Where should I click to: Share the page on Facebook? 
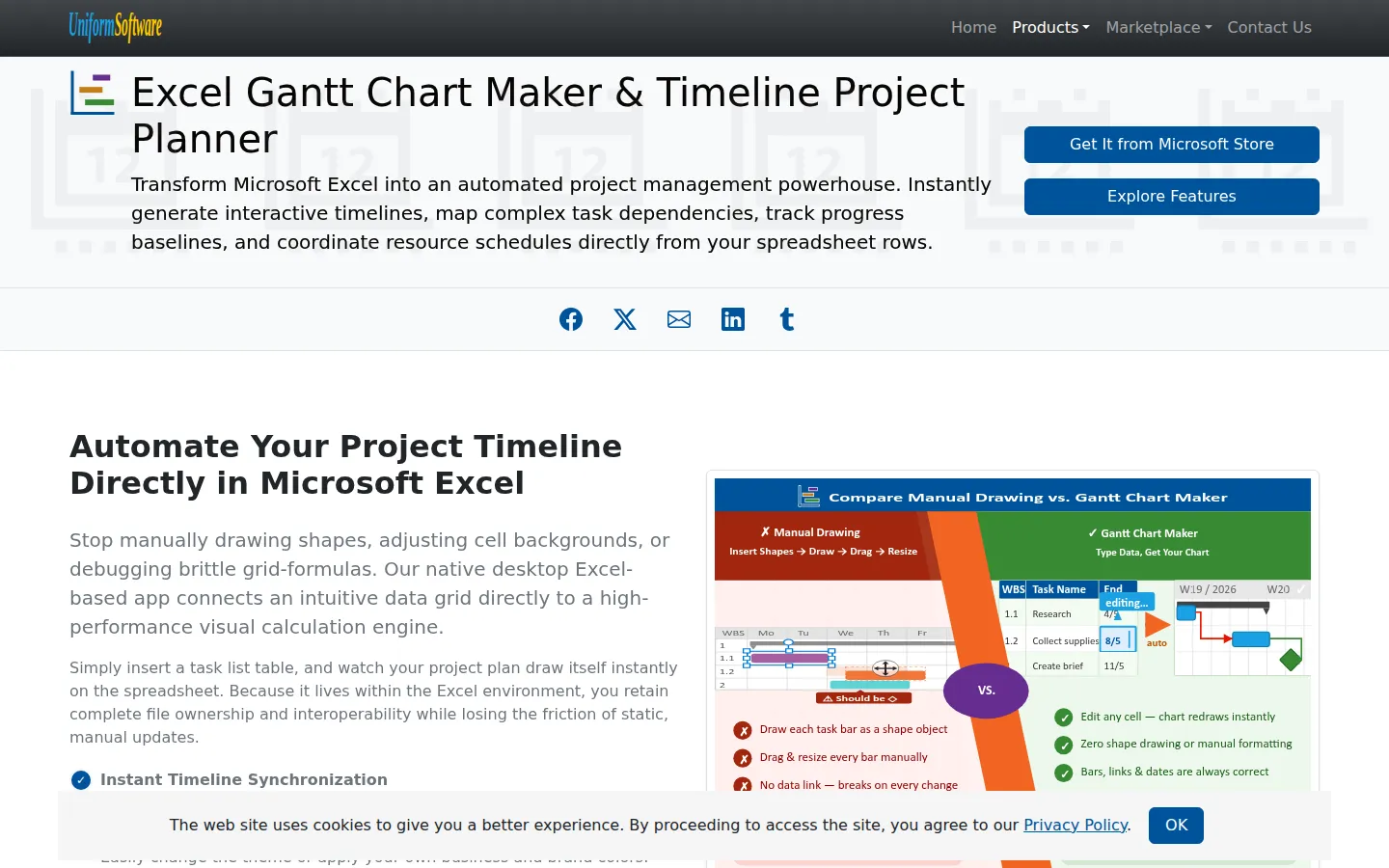click(x=571, y=319)
